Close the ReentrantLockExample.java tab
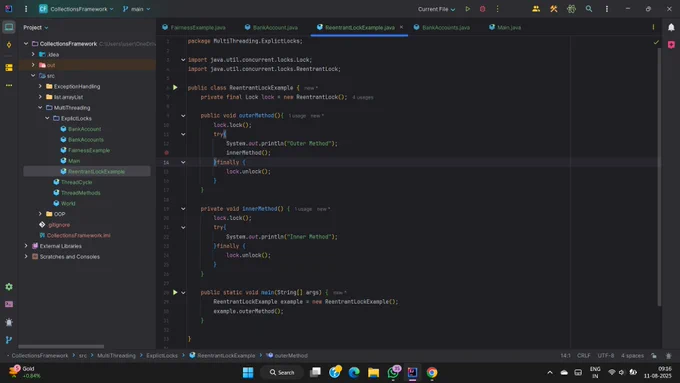 click(x=401, y=27)
